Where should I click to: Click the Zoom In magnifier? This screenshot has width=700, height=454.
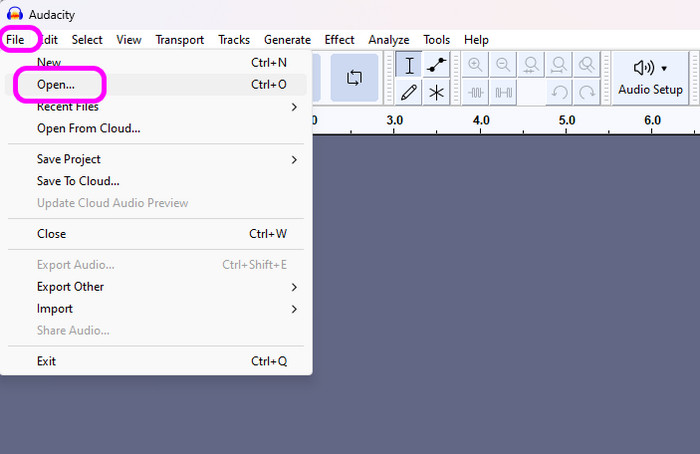tap(475, 65)
